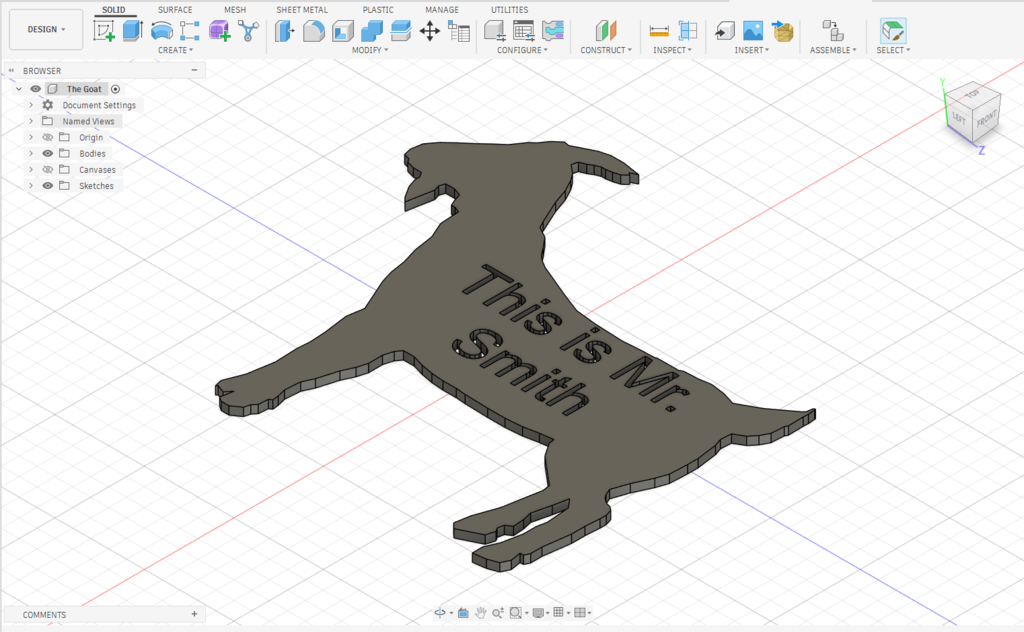Open the Construct menu

coord(606,50)
